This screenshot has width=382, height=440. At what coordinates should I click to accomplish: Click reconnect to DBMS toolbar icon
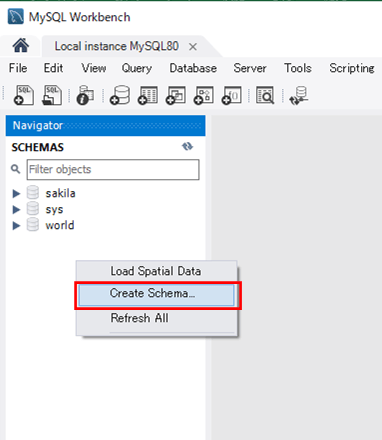click(x=298, y=96)
